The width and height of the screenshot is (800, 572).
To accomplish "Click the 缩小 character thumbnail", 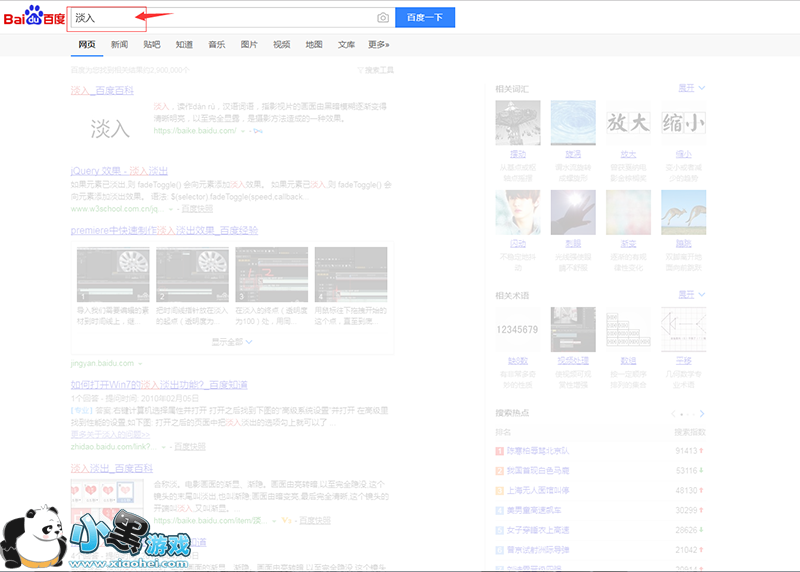I will pos(684,122).
